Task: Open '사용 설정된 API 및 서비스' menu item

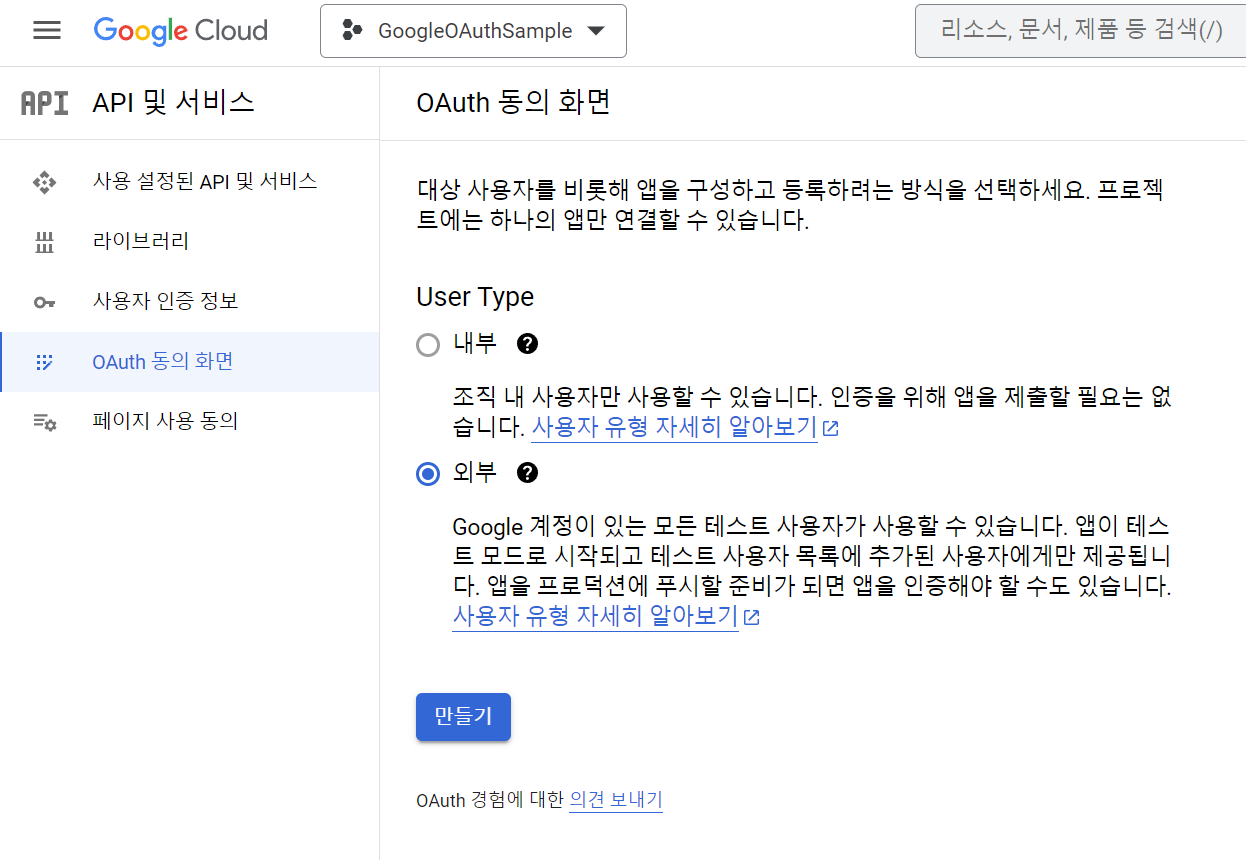Action: (x=190, y=181)
